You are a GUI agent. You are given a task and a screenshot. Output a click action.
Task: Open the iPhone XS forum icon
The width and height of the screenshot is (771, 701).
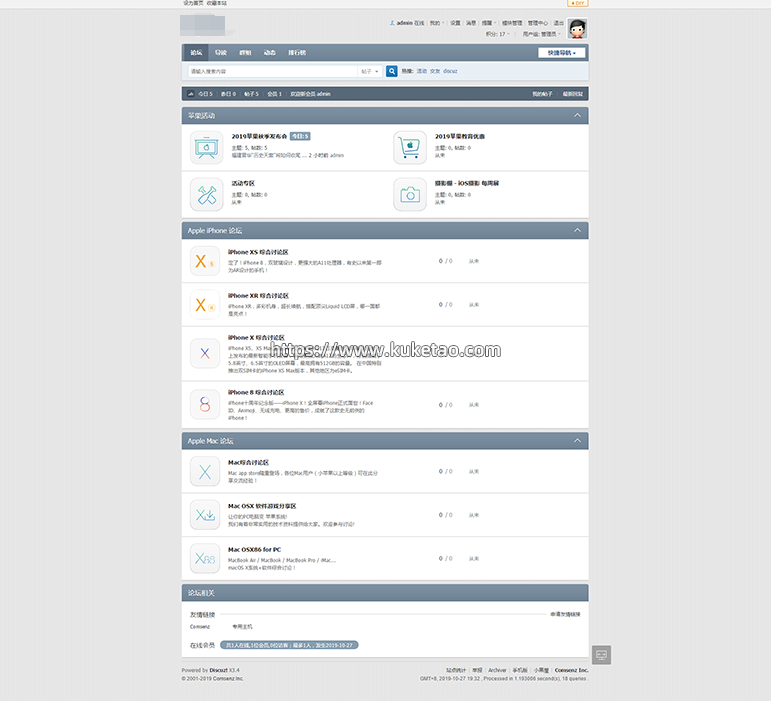(205, 261)
